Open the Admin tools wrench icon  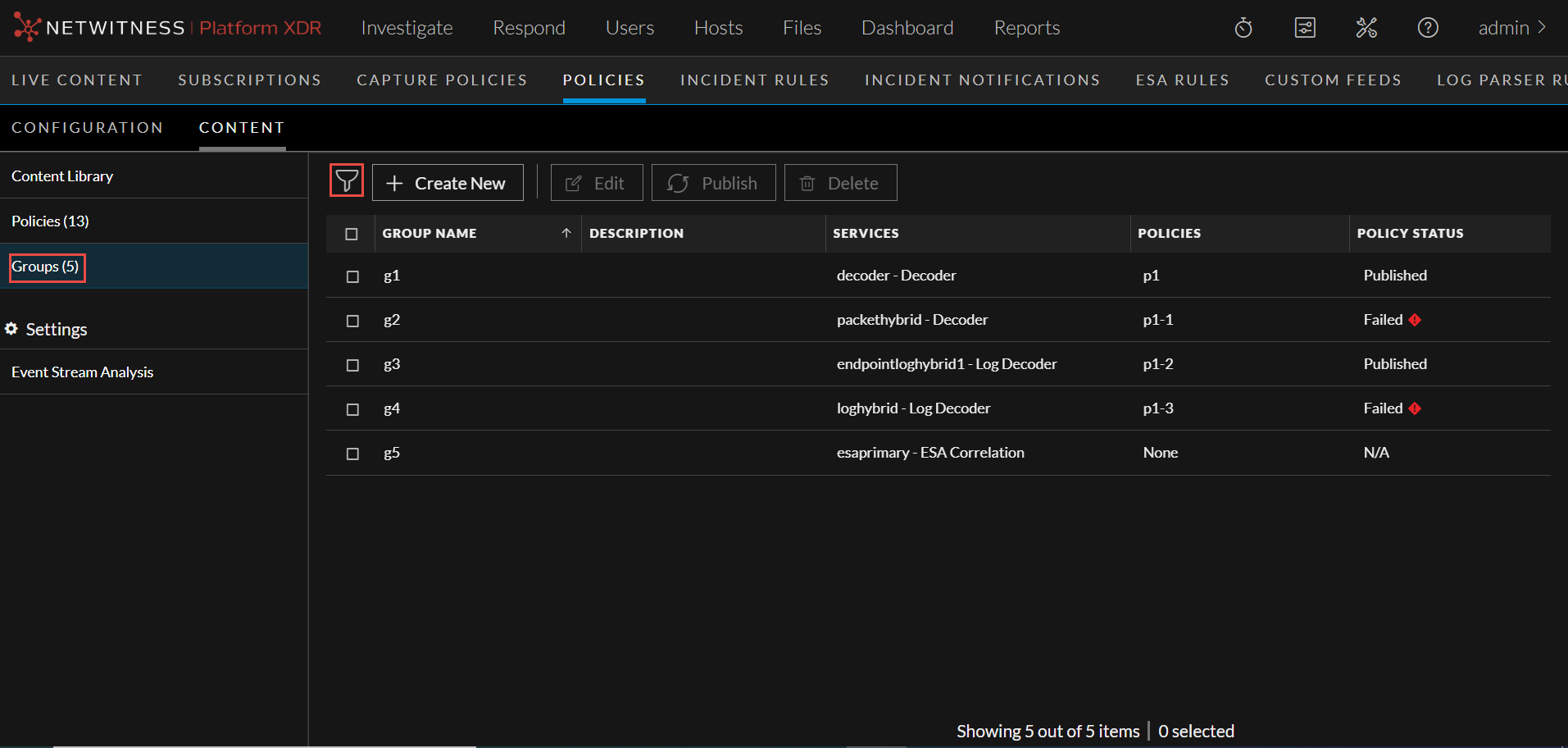click(x=1366, y=28)
